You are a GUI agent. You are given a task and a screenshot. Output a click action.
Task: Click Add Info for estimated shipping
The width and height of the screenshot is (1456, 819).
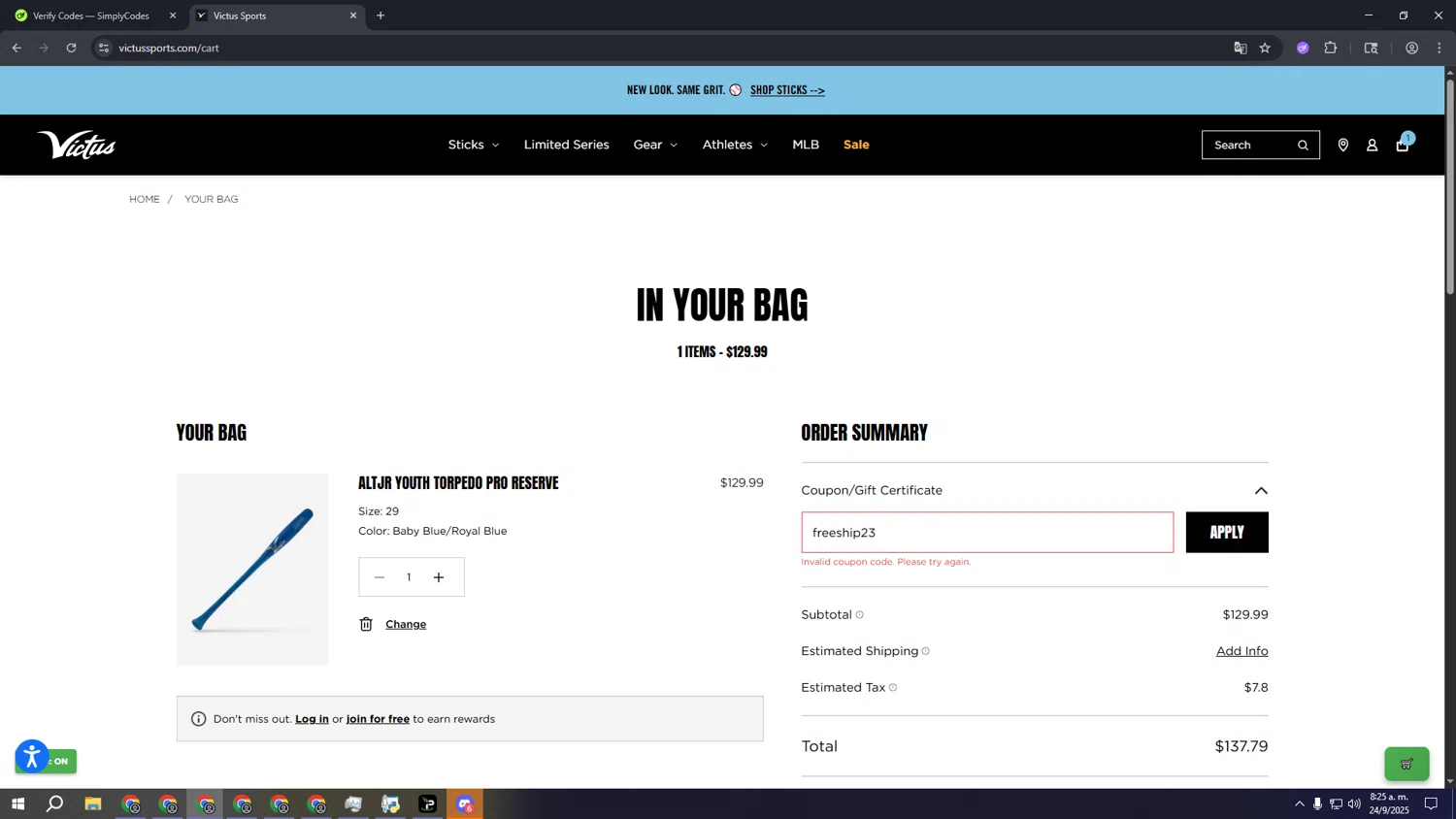click(1241, 651)
